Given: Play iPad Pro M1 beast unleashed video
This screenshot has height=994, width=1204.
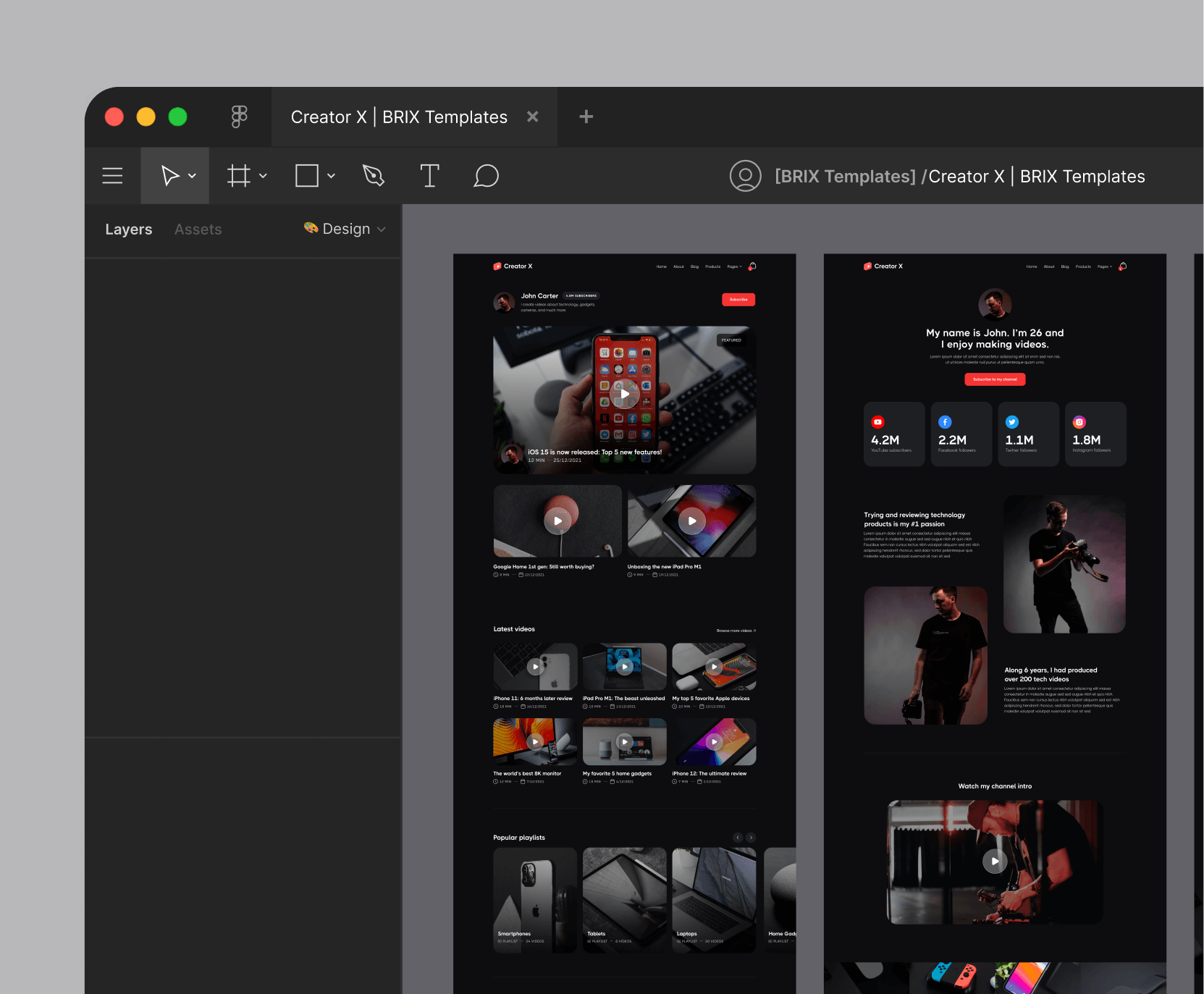Looking at the screenshot, I should click(x=625, y=667).
